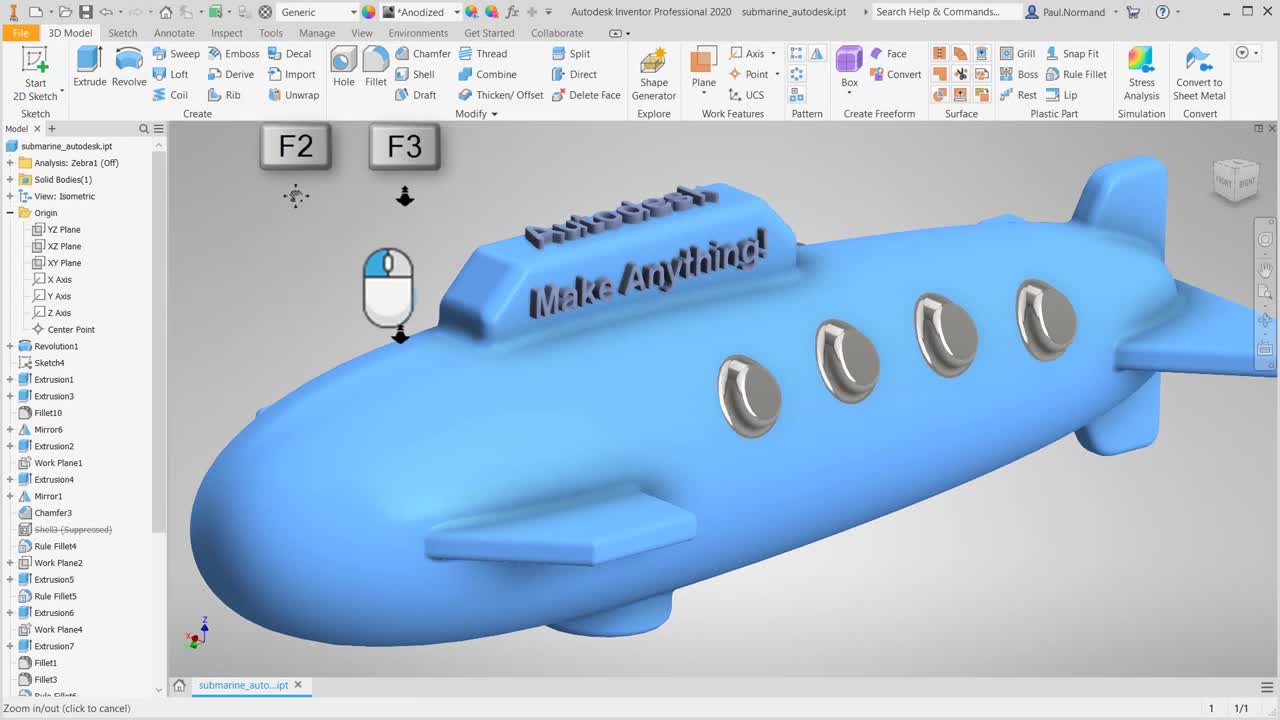Select the Decal tool
The image size is (1280, 720).
click(x=290, y=54)
